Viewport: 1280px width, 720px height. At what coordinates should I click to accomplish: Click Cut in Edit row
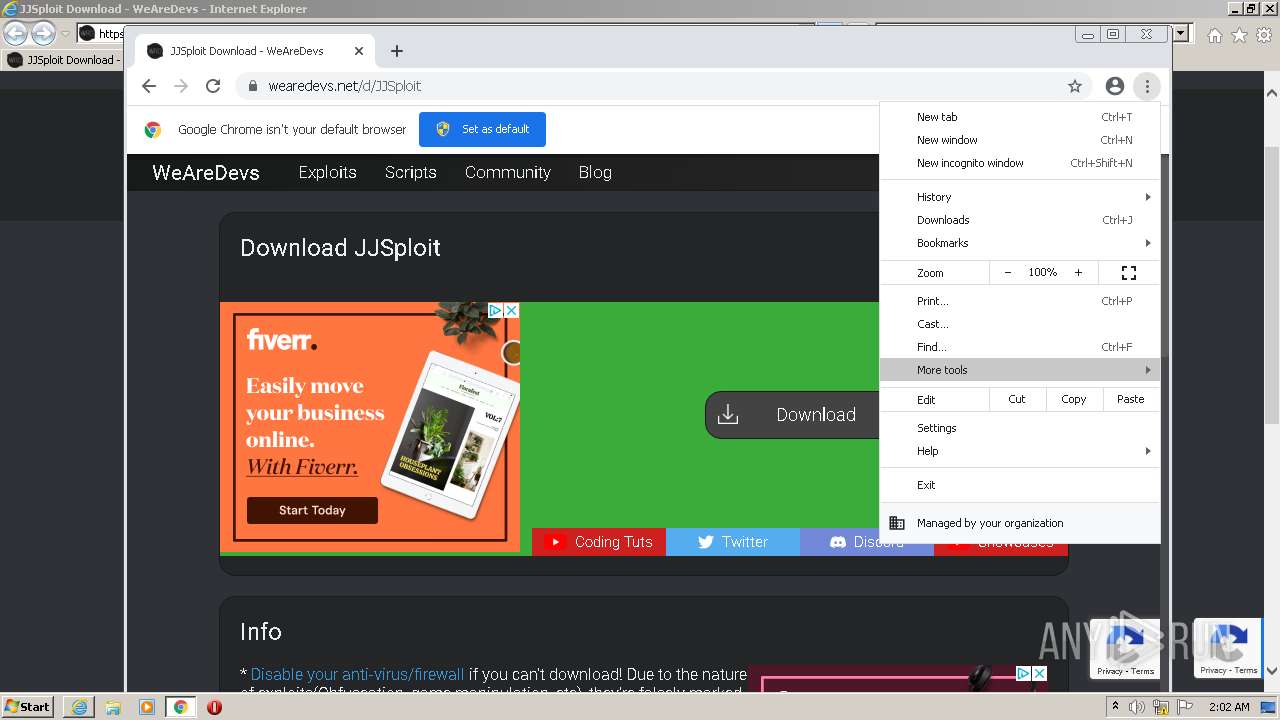coord(1017,399)
